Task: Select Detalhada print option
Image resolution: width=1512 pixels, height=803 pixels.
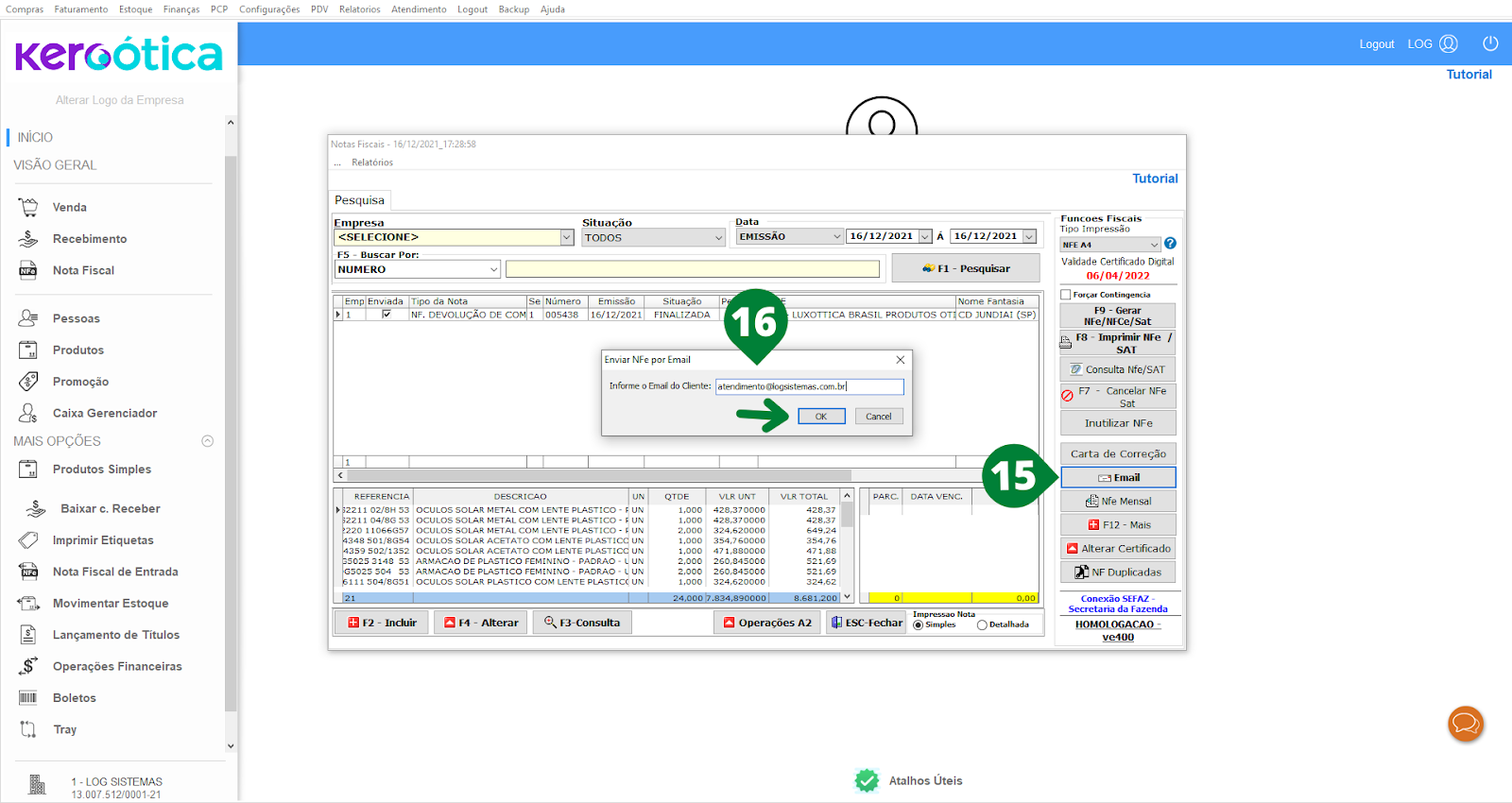Action: pyautogui.click(x=982, y=625)
